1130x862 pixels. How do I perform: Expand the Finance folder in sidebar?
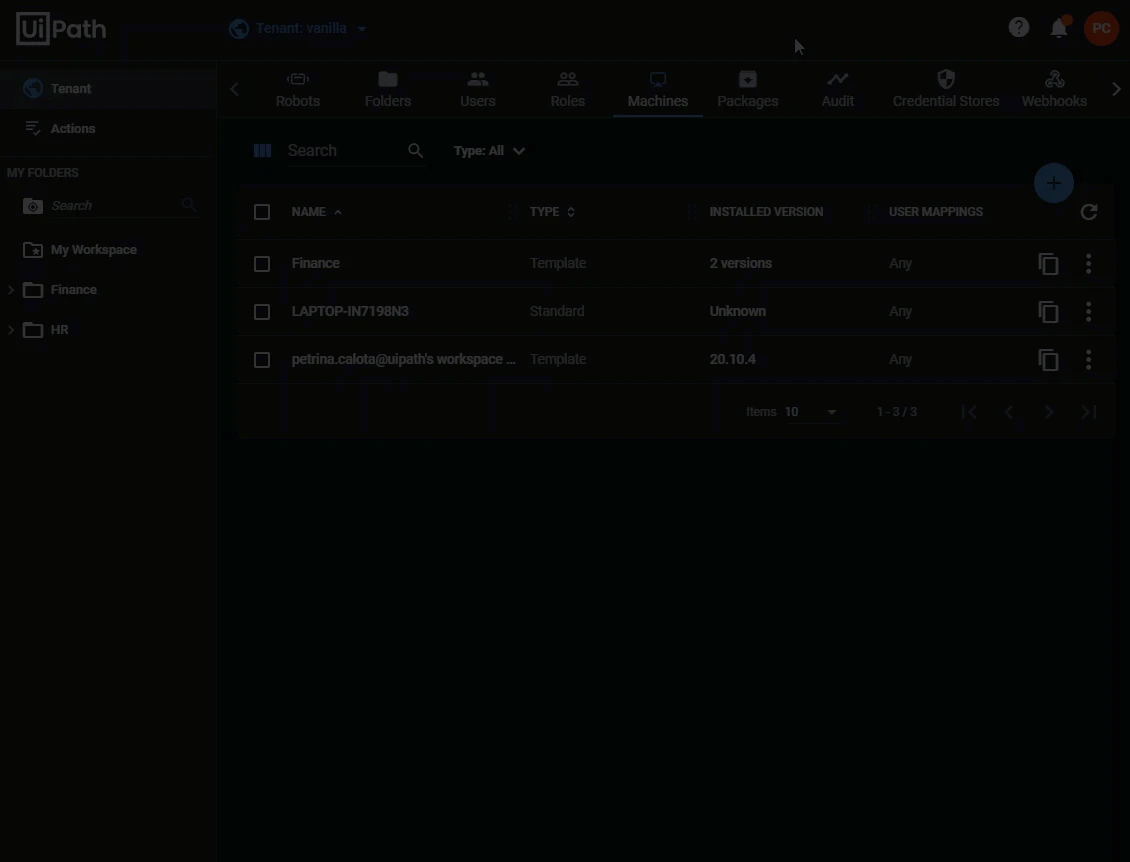(x=11, y=290)
